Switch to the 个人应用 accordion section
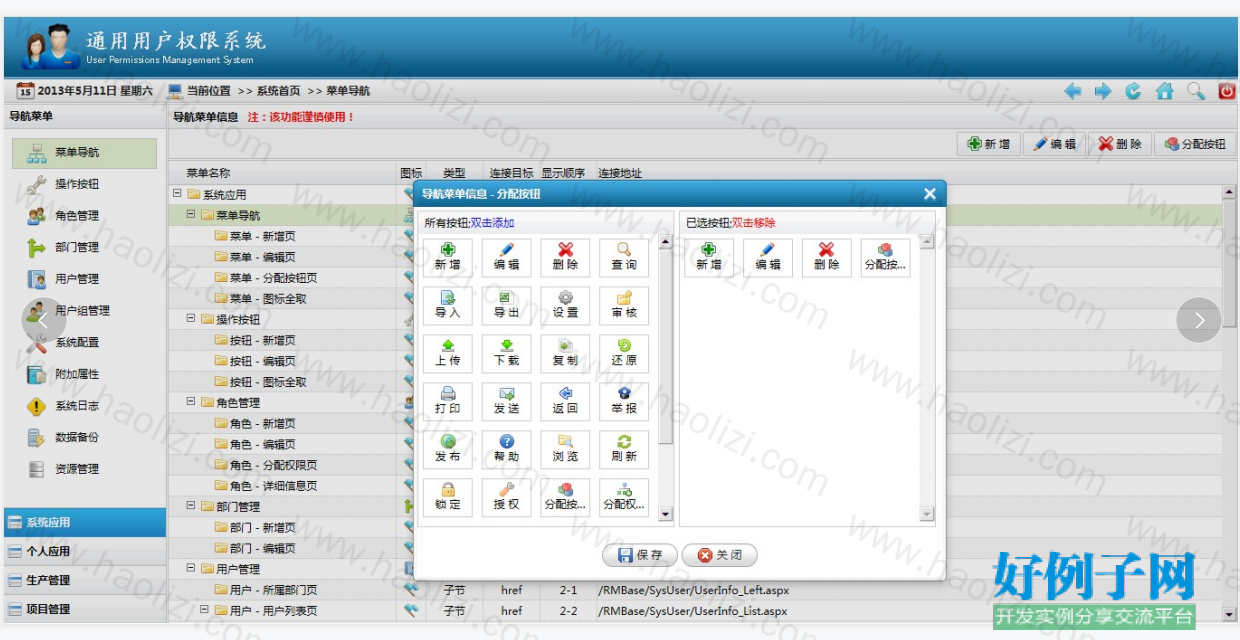Viewport: 1240px width, 640px height. click(85, 551)
